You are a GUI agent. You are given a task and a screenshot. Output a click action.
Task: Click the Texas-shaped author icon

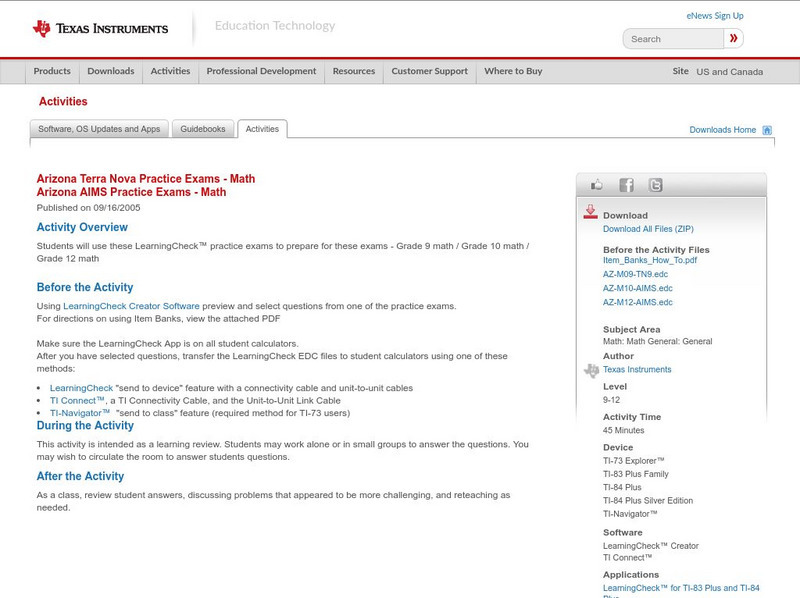pos(592,369)
